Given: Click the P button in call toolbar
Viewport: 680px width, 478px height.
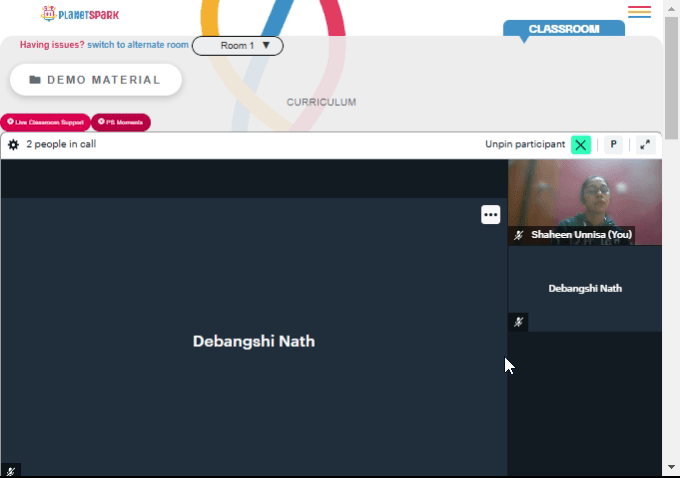Looking at the screenshot, I should point(613,144).
